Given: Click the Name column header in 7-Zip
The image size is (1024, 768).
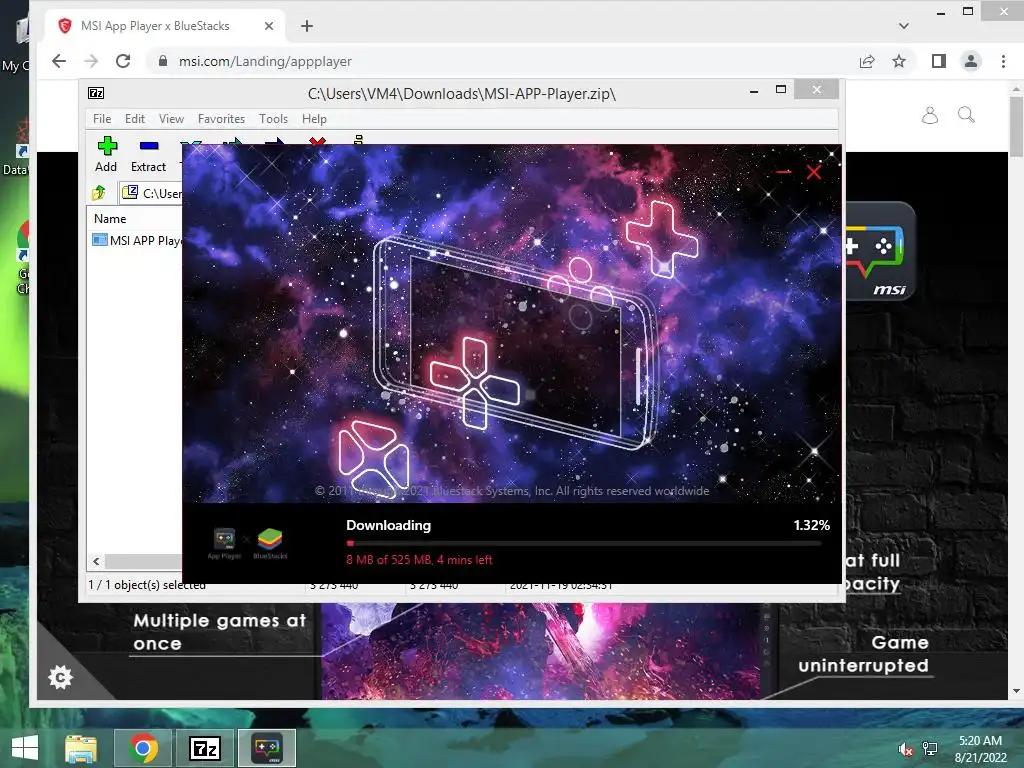Looking at the screenshot, I should (110, 219).
